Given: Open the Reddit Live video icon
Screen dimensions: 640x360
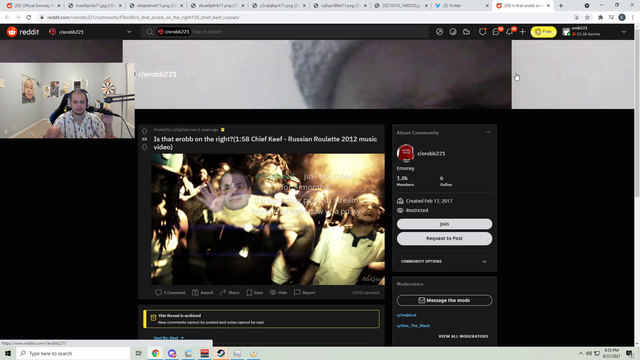Looking at the screenshot, I should pyautogui.click(x=466, y=32).
